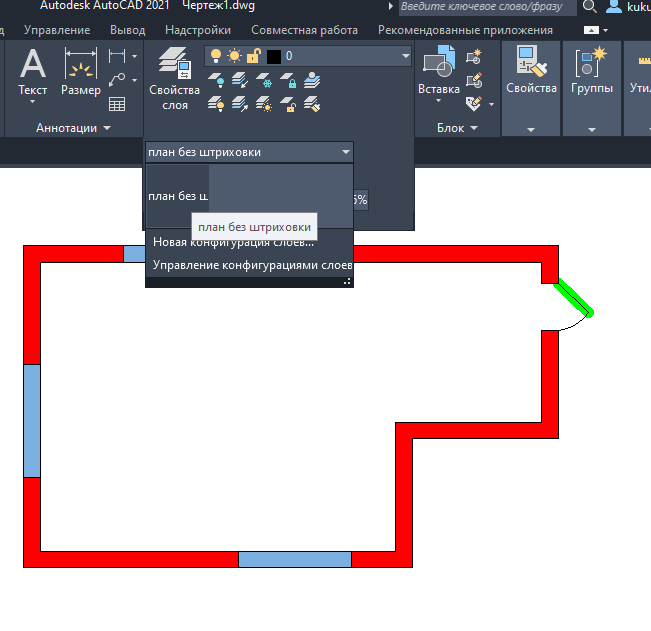Select layer state план без ш list entry
651x631 pixels.
(x=178, y=196)
